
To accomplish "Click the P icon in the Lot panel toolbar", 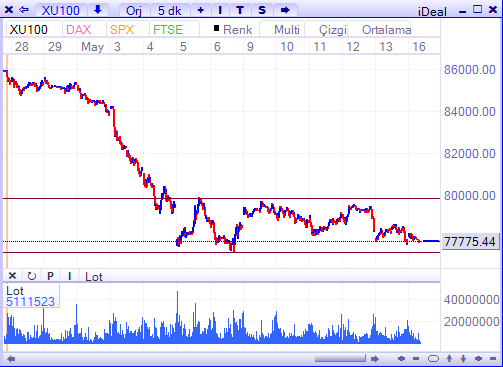I will pyautogui.click(x=50, y=276).
